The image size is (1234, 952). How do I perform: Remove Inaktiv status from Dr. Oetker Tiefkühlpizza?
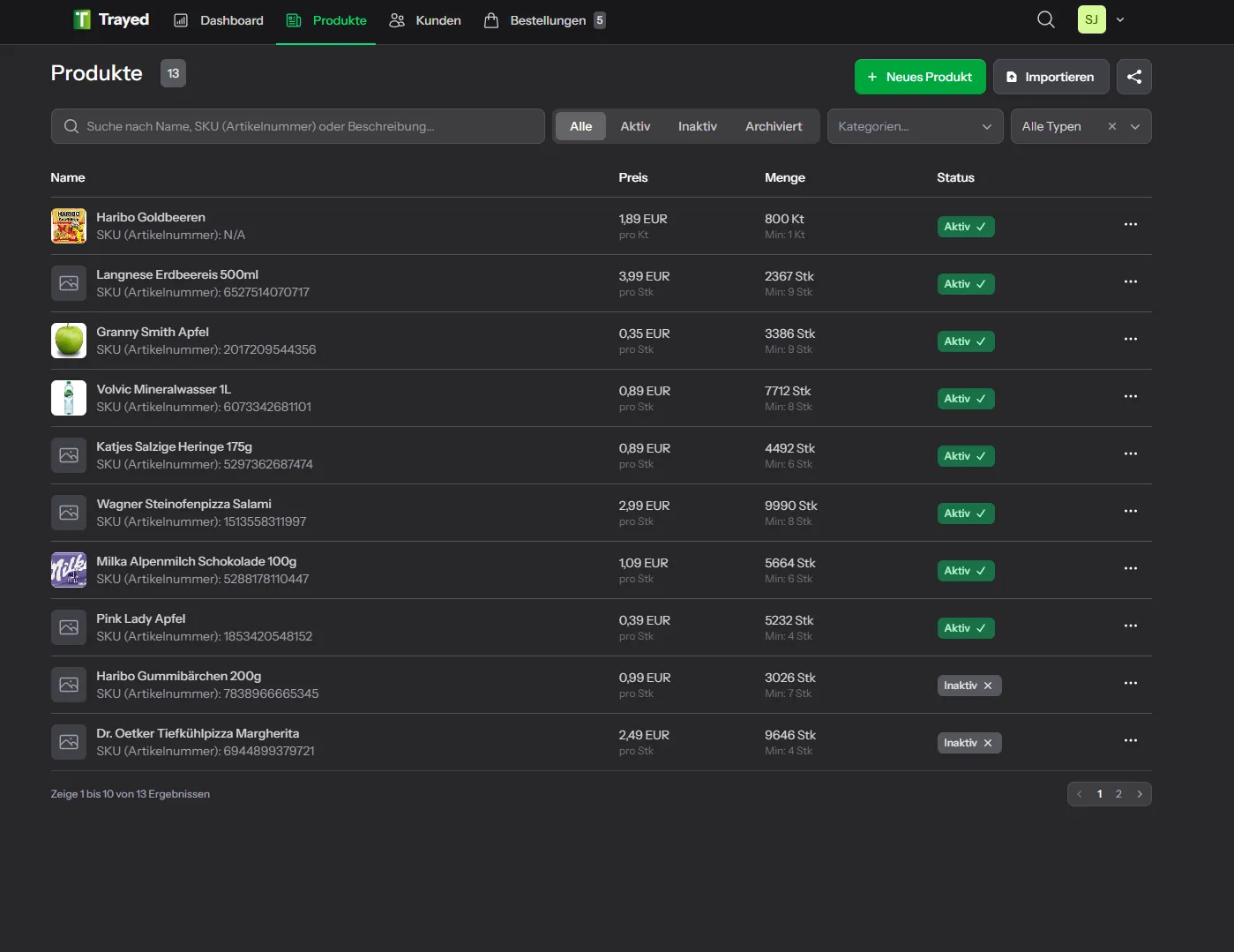coord(988,742)
